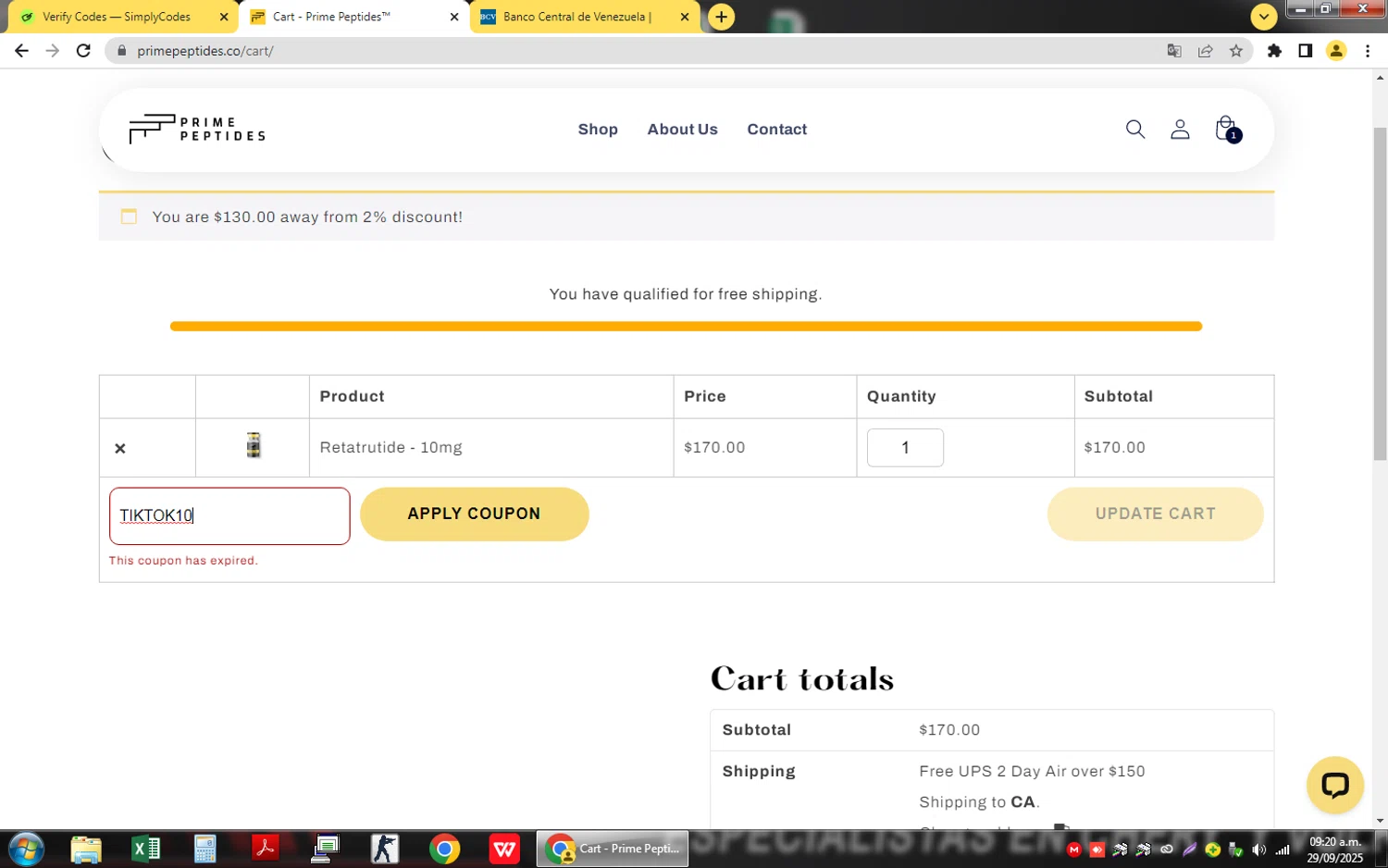Click the page vertical scrollbar
The image size is (1388, 868).
point(1380,294)
